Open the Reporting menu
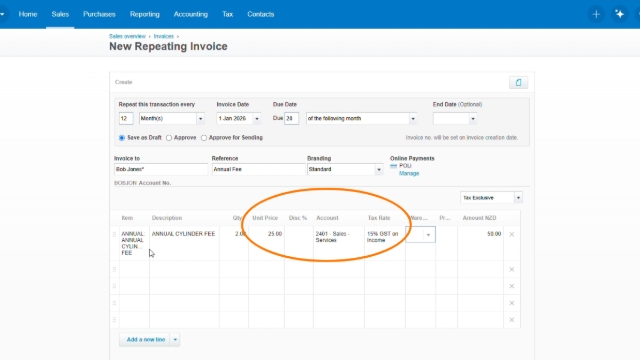This screenshot has width=640, height=360. coord(144,14)
